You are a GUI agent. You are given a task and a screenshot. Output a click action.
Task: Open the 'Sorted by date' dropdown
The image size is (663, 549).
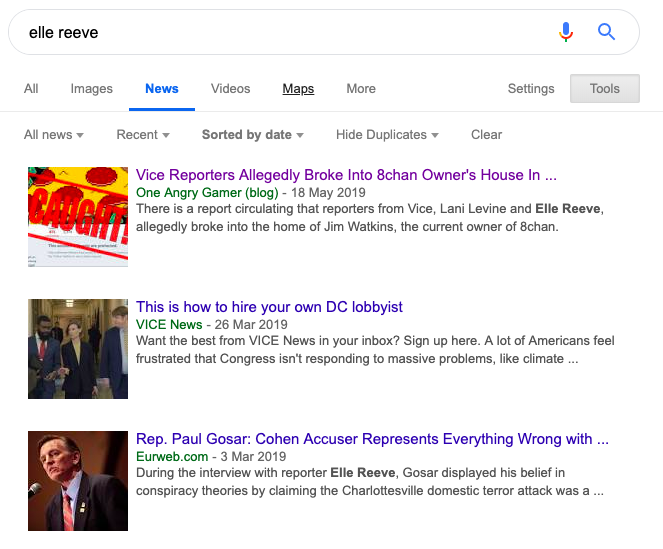pyautogui.click(x=252, y=135)
